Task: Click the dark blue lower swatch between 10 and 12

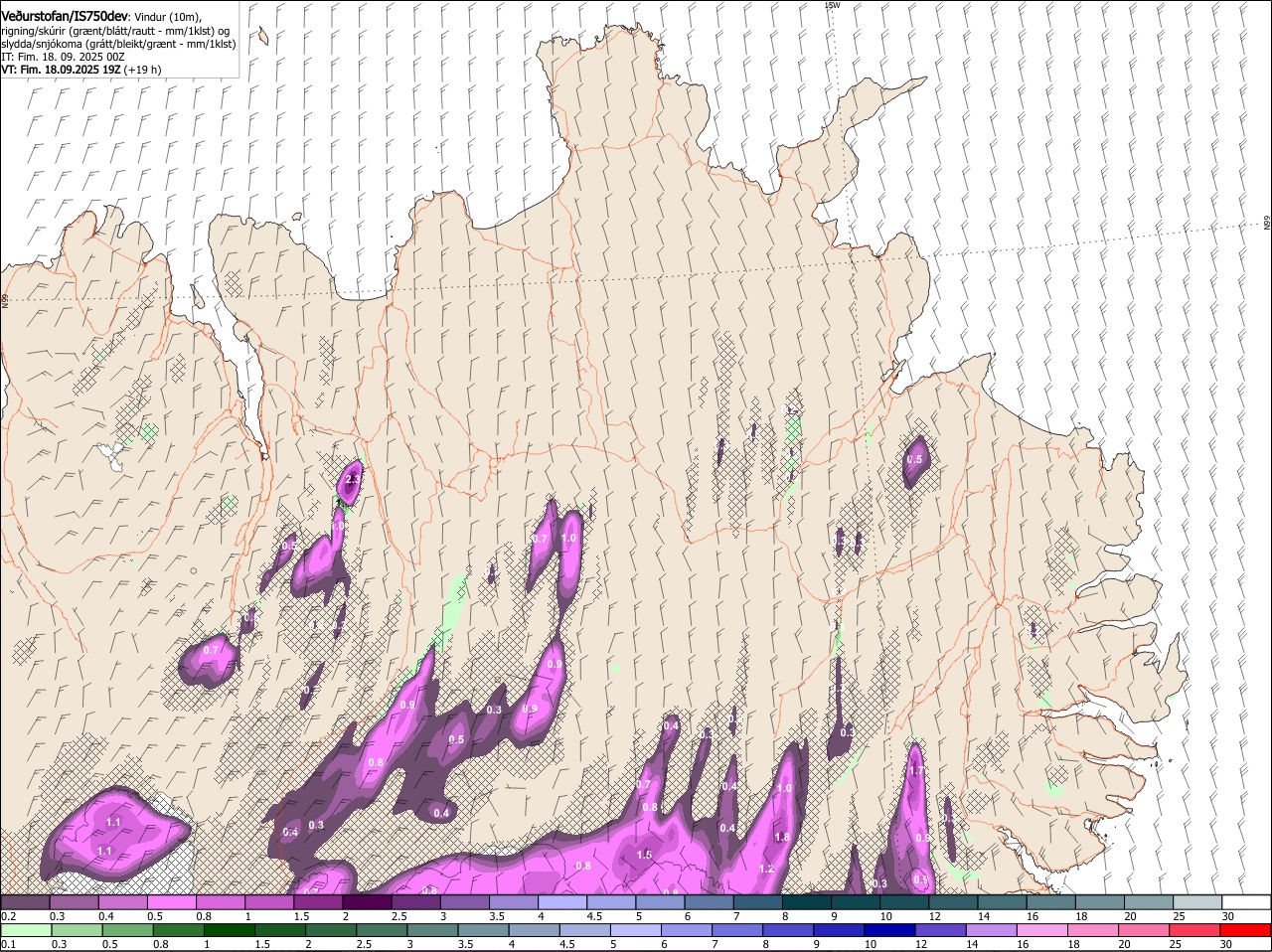Action: click(x=888, y=930)
